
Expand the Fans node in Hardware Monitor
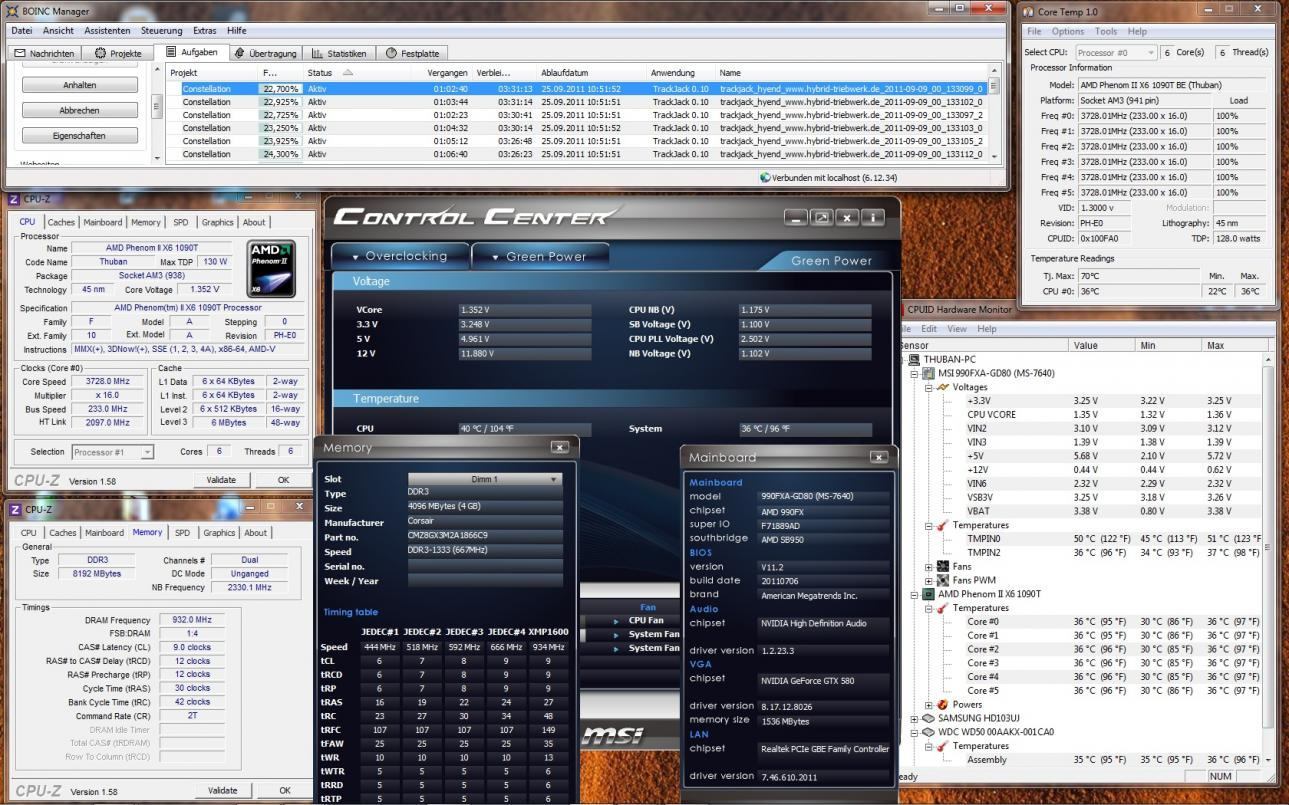pyautogui.click(x=928, y=567)
